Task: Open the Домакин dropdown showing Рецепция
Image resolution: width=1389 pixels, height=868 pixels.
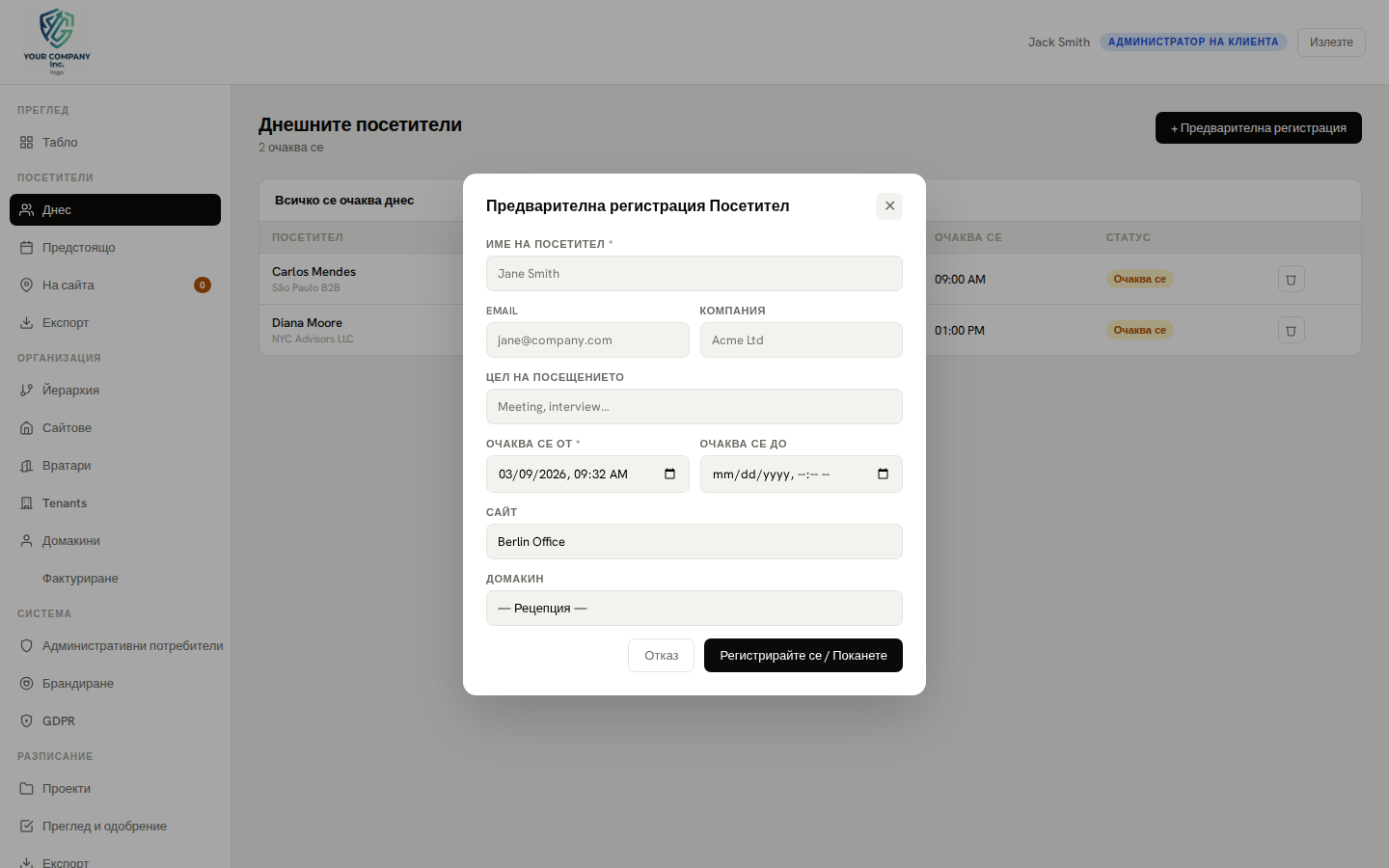Action: click(x=694, y=608)
